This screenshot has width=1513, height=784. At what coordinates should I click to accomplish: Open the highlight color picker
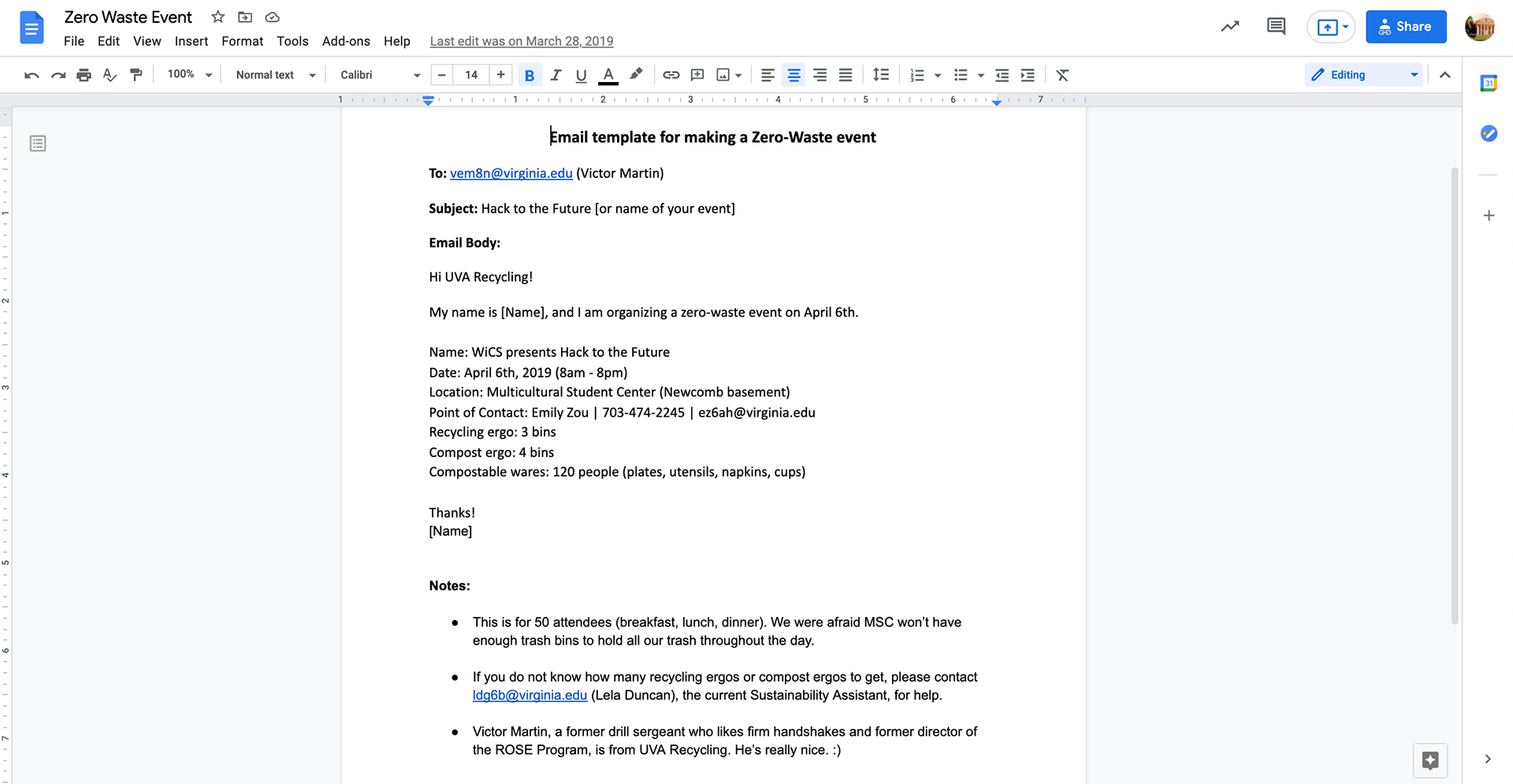point(636,75)
